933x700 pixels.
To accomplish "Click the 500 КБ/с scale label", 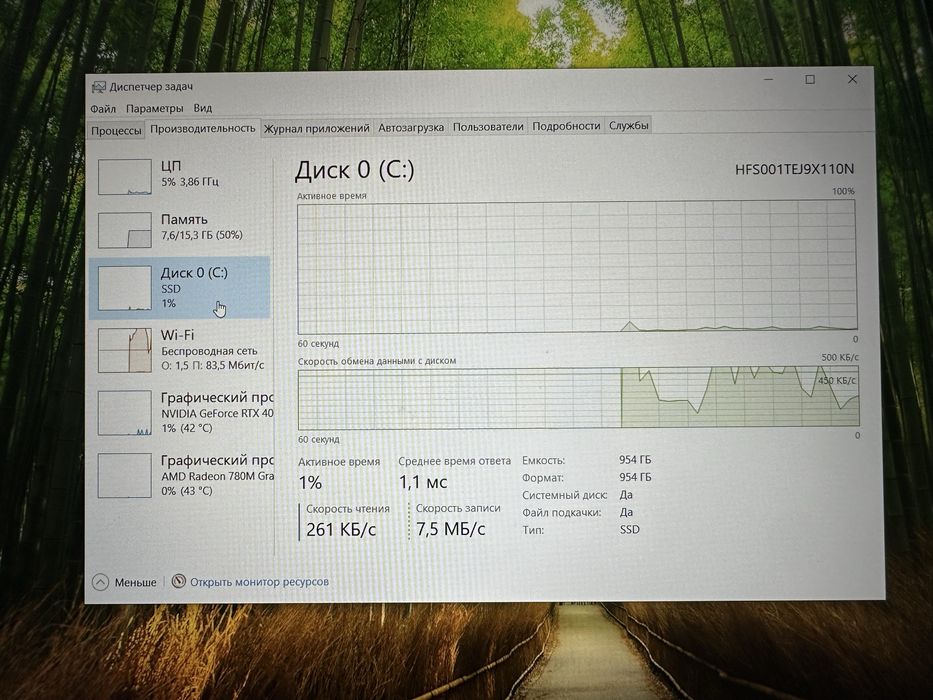I will point(840,357).
